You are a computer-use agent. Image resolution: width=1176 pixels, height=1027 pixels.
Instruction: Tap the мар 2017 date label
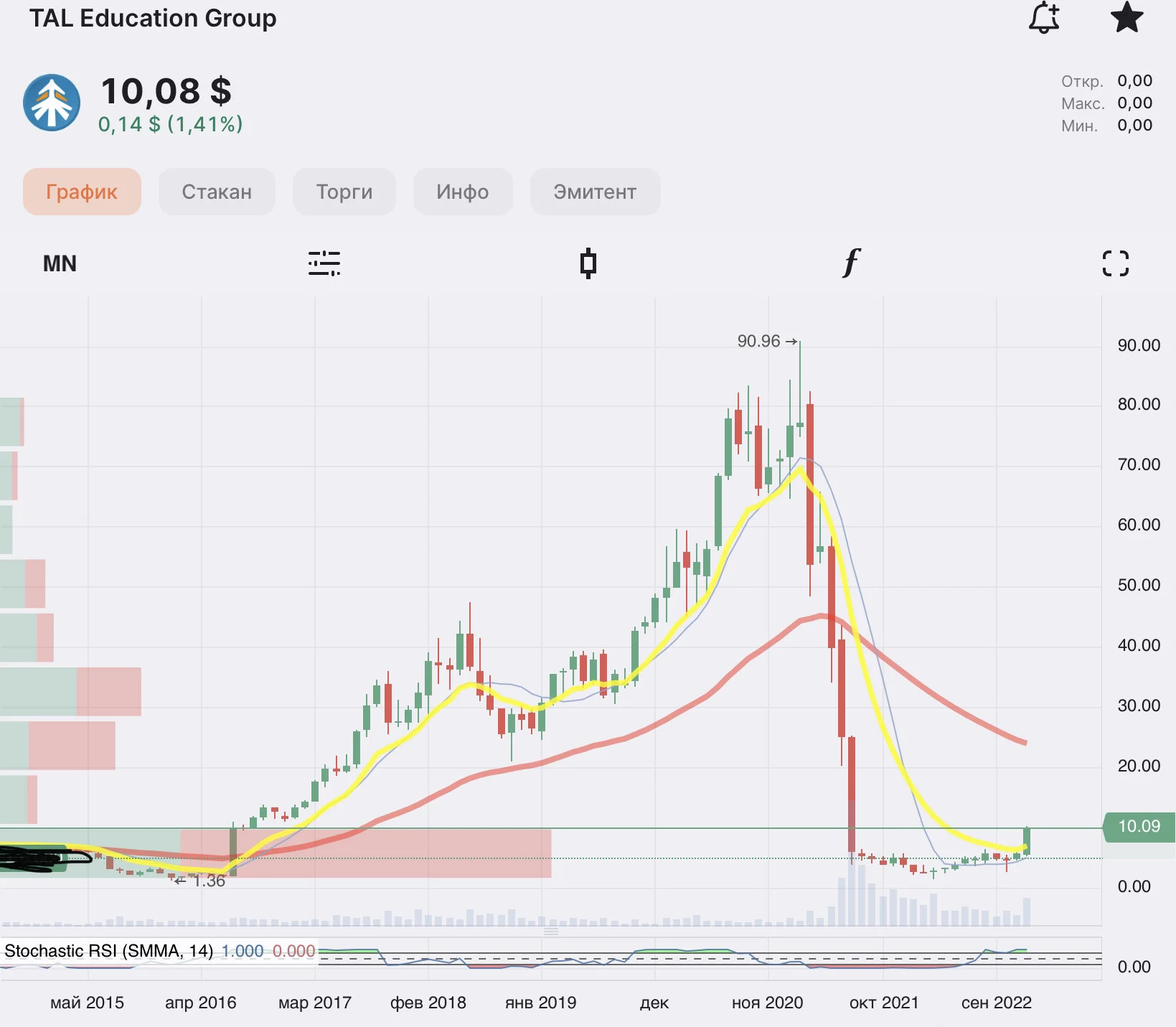tap(315, 1003)
